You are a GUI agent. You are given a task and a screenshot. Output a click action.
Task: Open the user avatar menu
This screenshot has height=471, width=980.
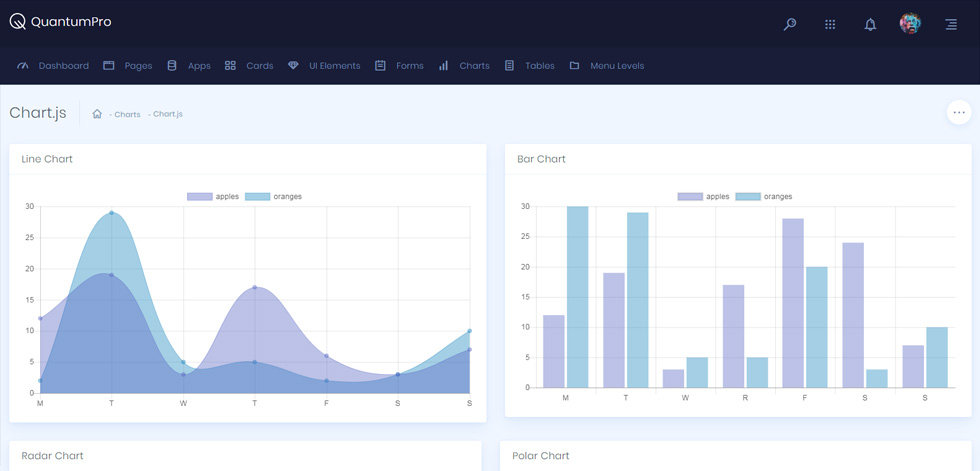(910, 24)
